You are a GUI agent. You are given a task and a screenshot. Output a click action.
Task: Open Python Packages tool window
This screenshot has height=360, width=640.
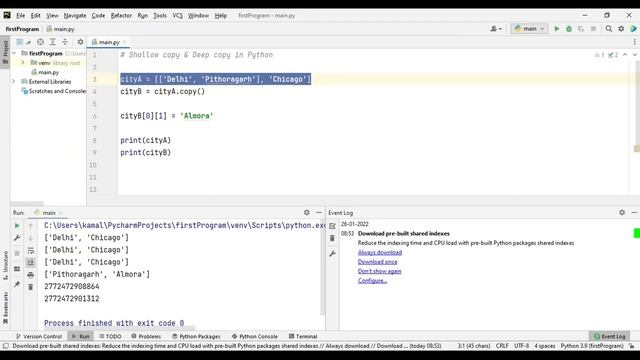[x=196, y=336]
